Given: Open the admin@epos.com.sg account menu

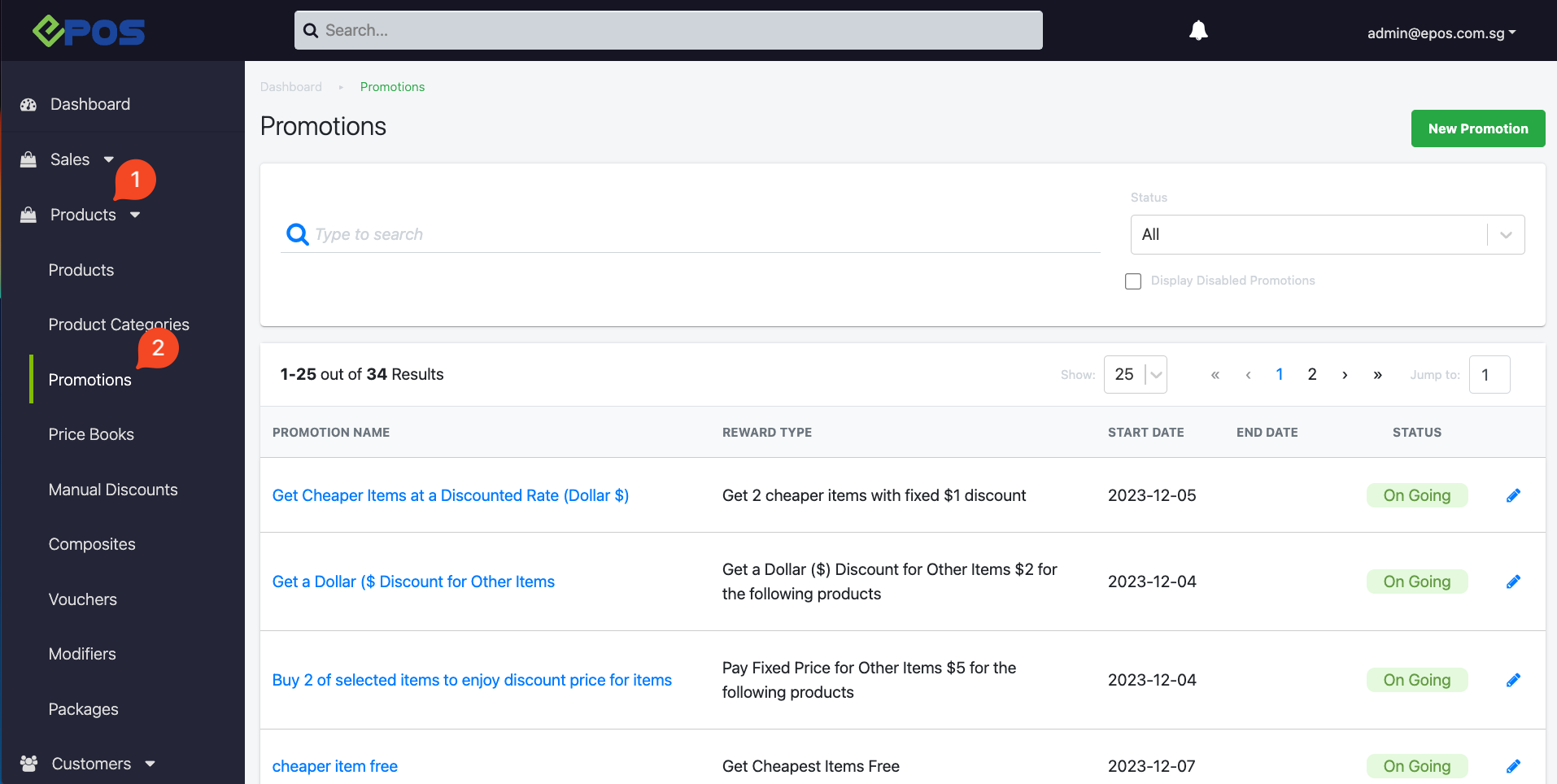Looking at the screenshot, I should click(1441, 33).
